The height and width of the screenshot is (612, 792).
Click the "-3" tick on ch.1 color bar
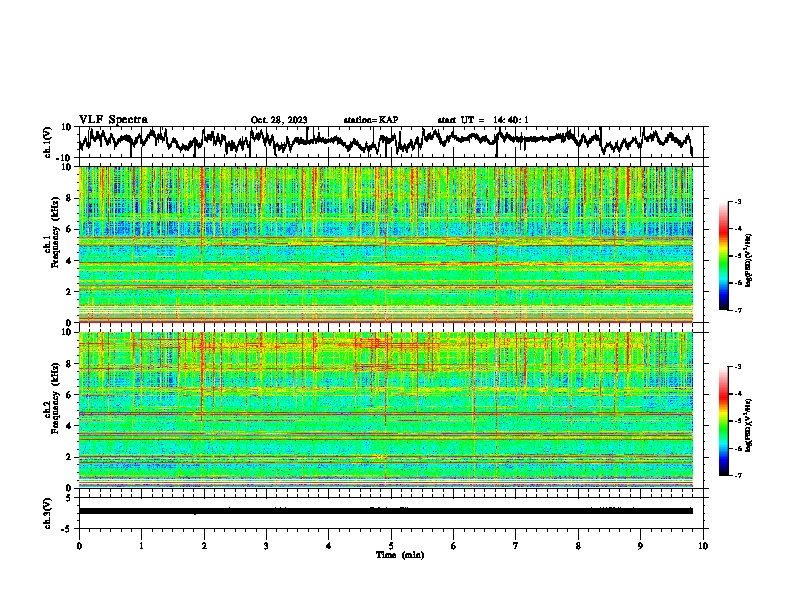738,202
